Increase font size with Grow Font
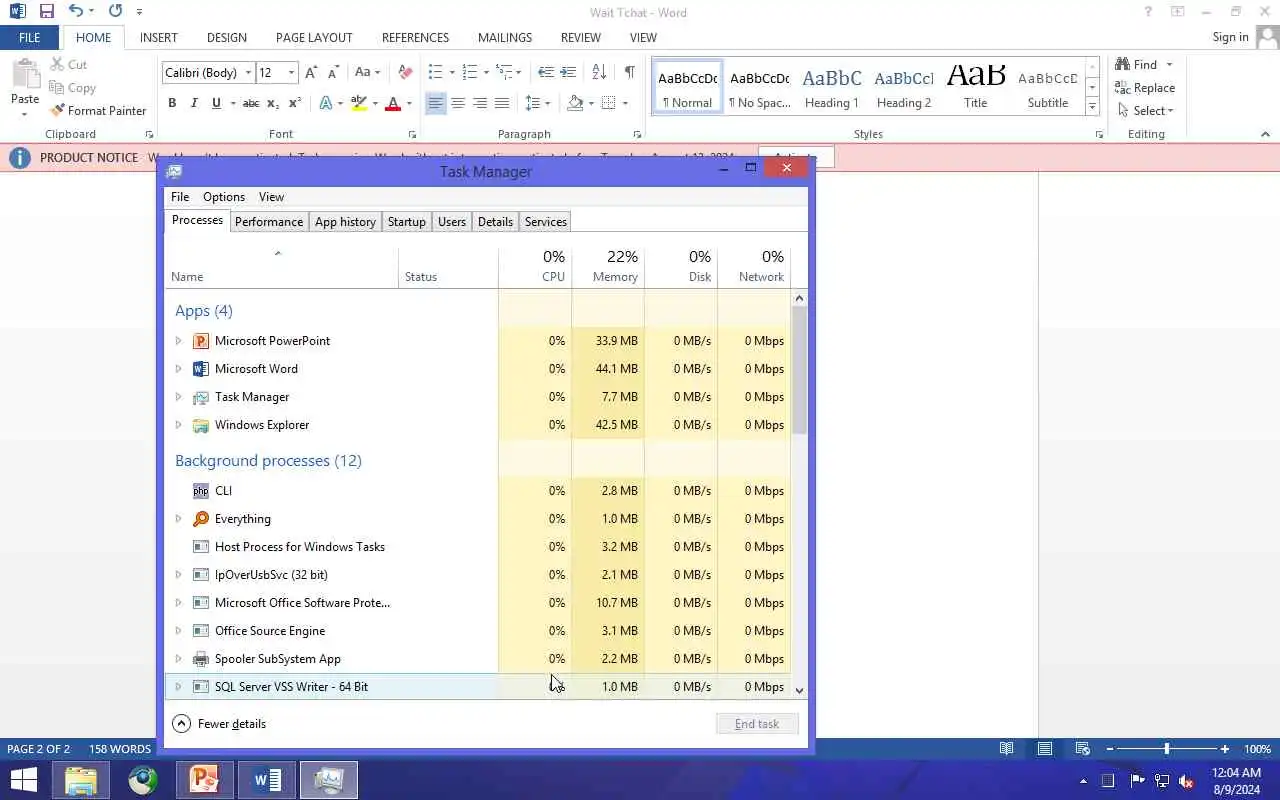Image resolution: width=1280 pixels, height=800 pixels. click(311, 72)
